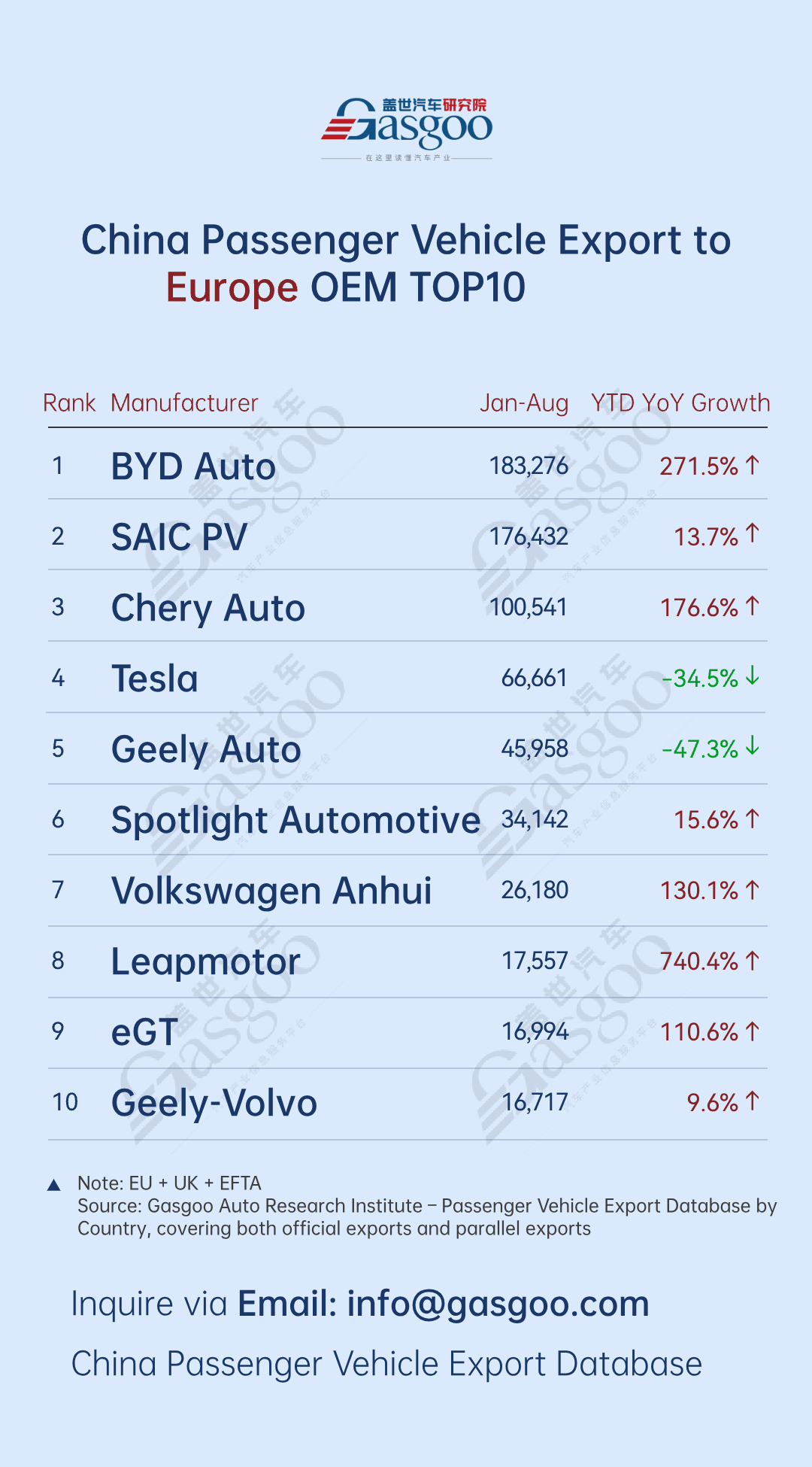Click the China Passenger Vehicle Export Database text

(386, 1364)
